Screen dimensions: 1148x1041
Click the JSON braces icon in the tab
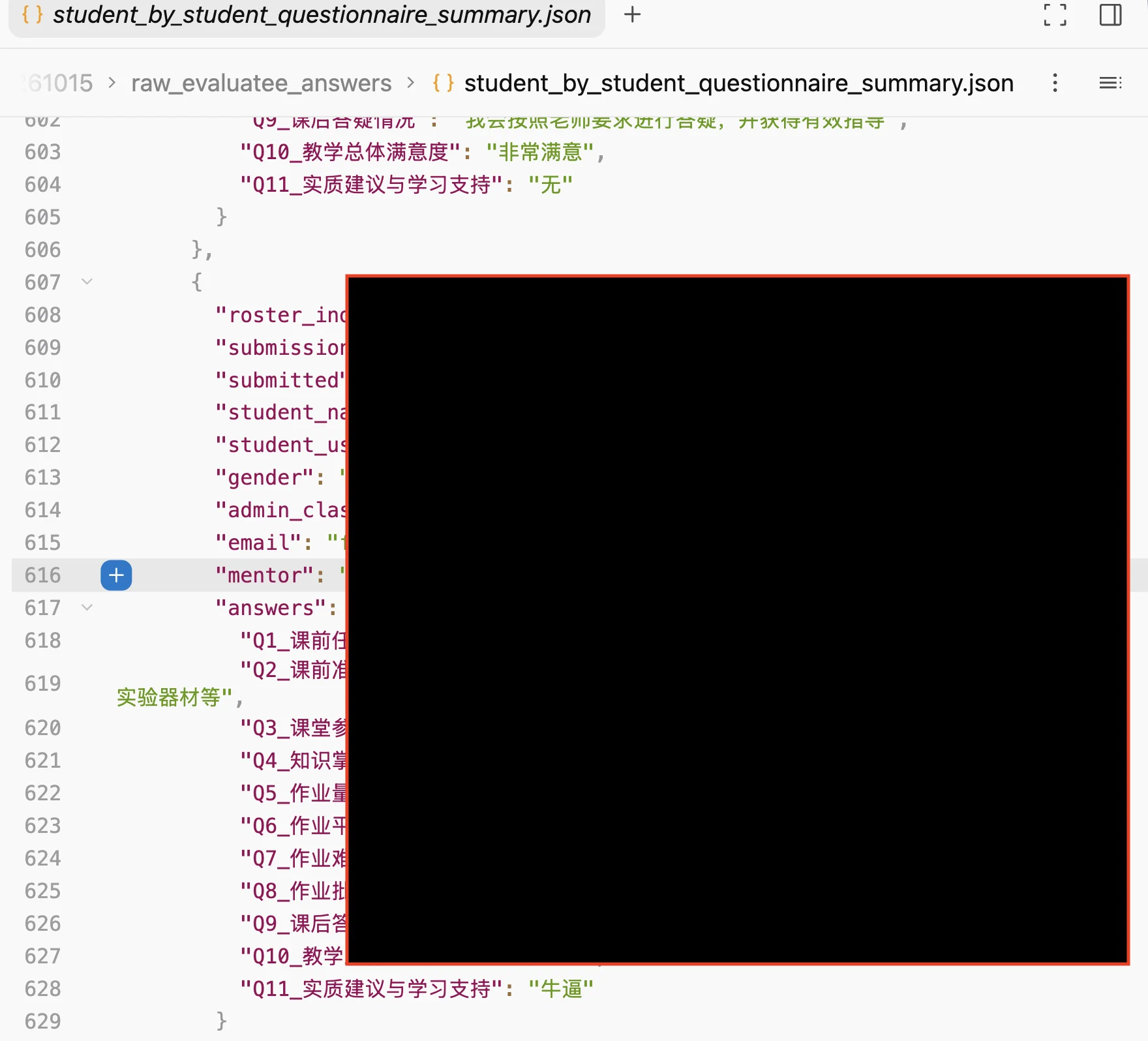(x=32, y=14)
